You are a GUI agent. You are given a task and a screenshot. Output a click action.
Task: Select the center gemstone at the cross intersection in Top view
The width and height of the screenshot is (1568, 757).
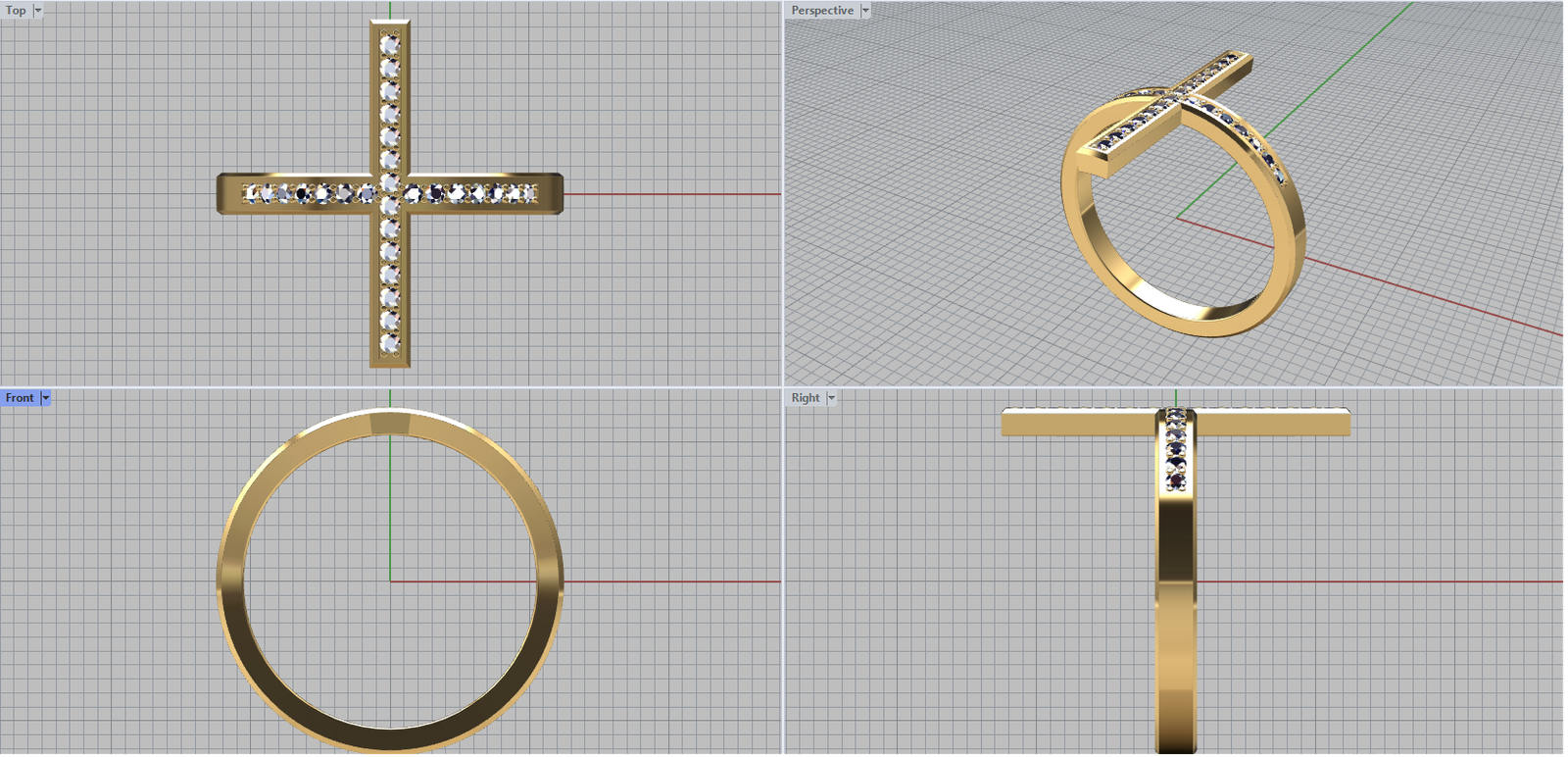pos(390,184)
